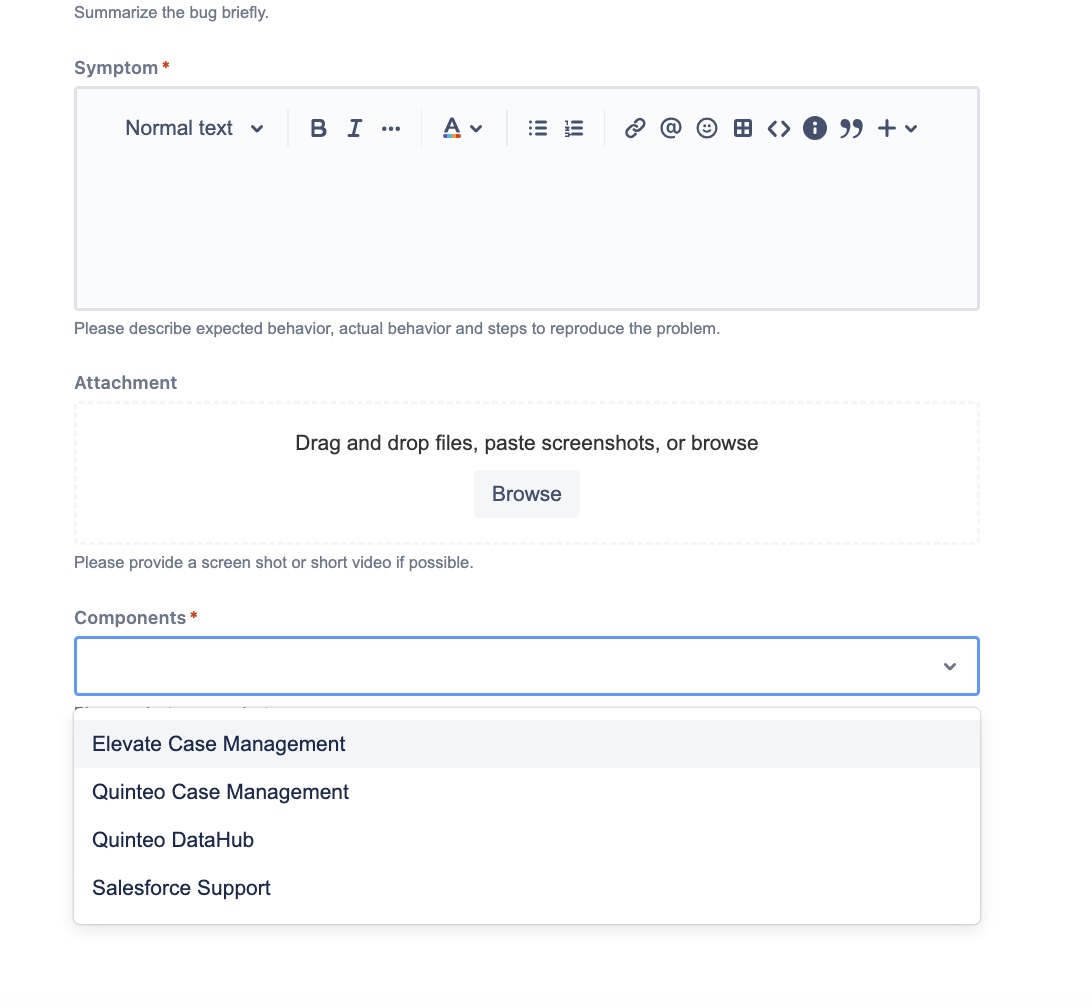Choose Quinteo DataHub component

pyautogui.click(x=526, y=840)
